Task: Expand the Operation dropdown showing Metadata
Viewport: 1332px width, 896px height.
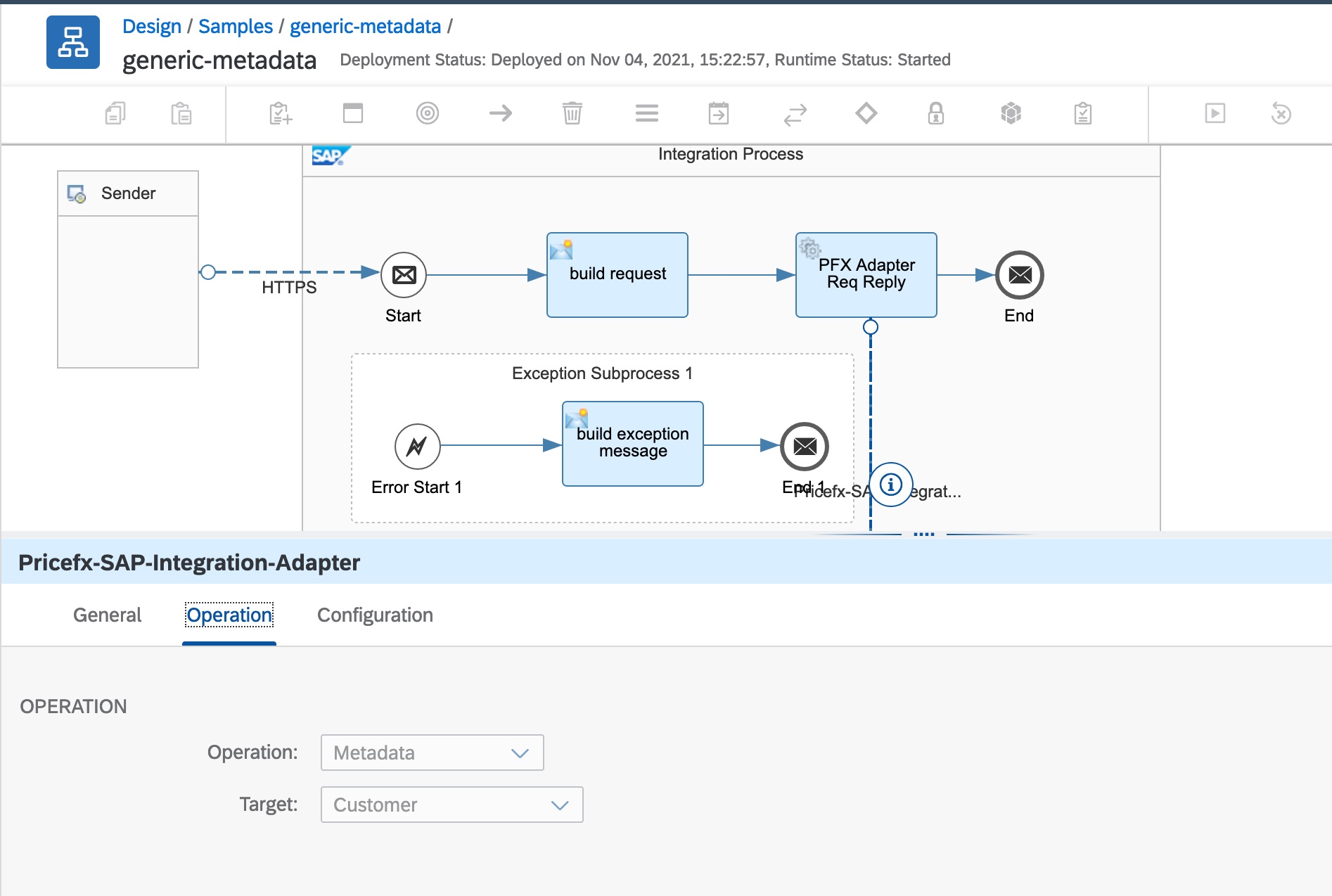Action: click(x=432, y=753)
